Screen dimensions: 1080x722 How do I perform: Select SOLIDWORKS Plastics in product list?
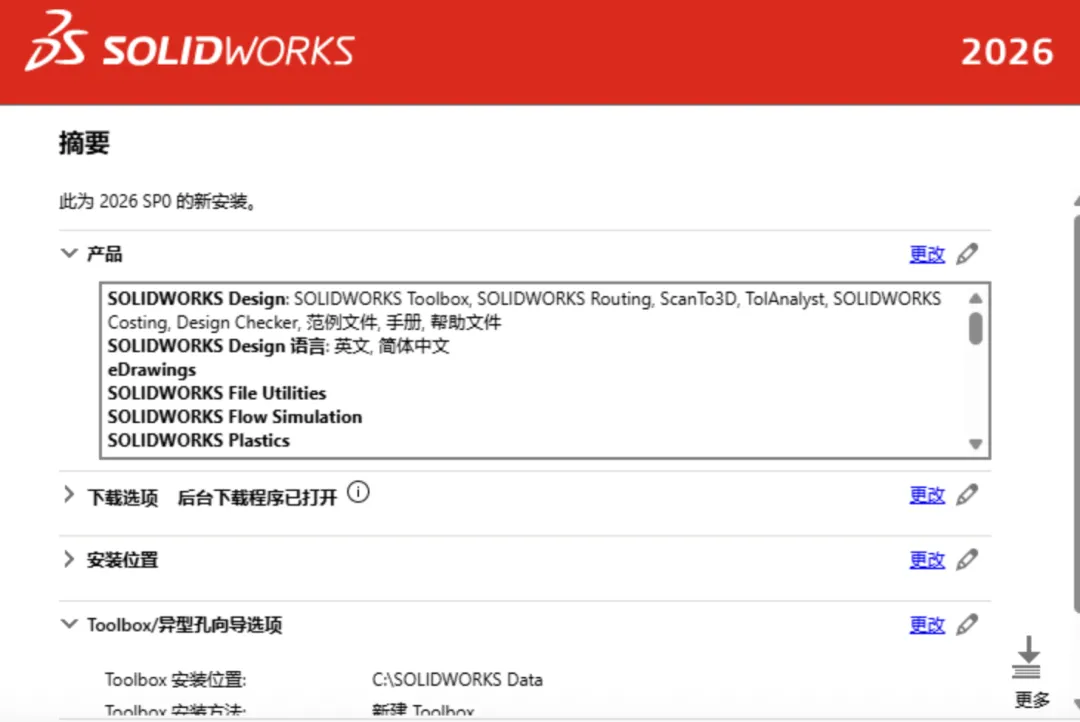click(x=198, y=440)
